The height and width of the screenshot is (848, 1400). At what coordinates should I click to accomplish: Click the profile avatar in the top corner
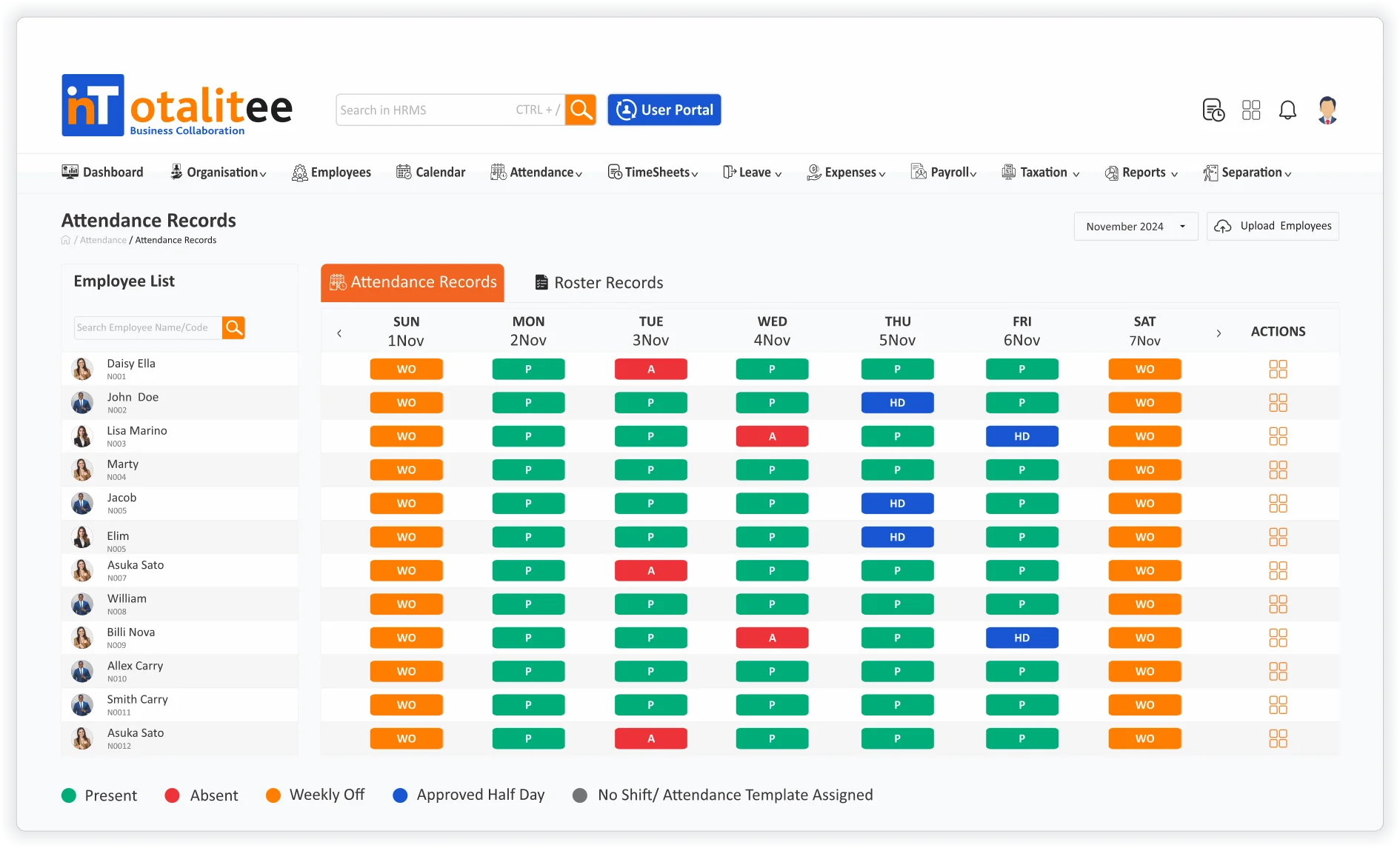pos(1327,110)
